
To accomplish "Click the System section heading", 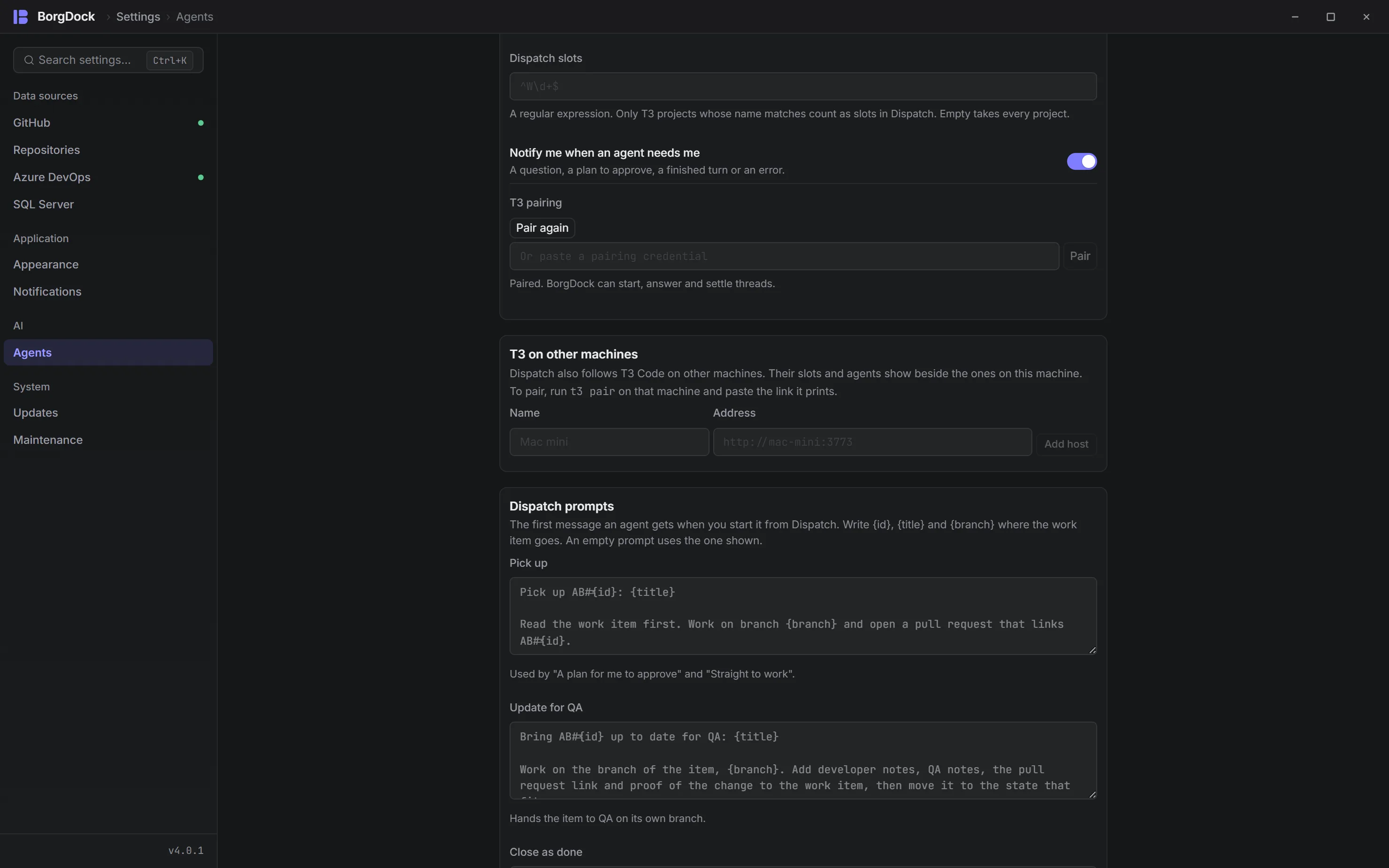I will 31,387.
